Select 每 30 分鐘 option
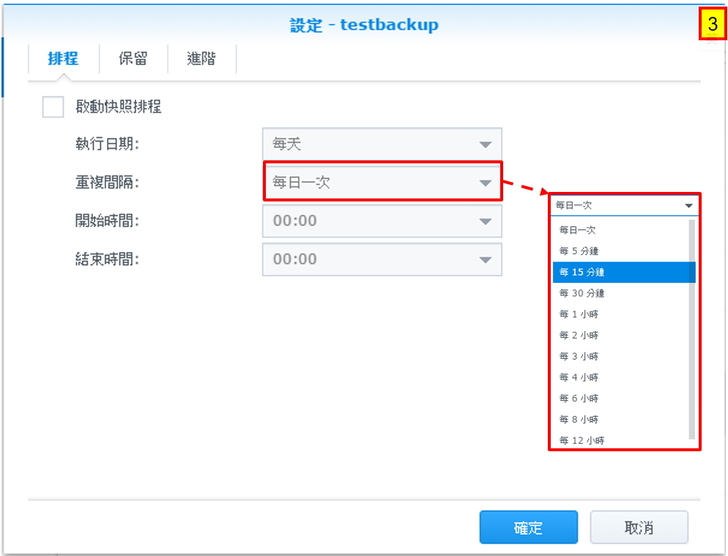Viewport: 728px width, 556px height. click(621, 293)
